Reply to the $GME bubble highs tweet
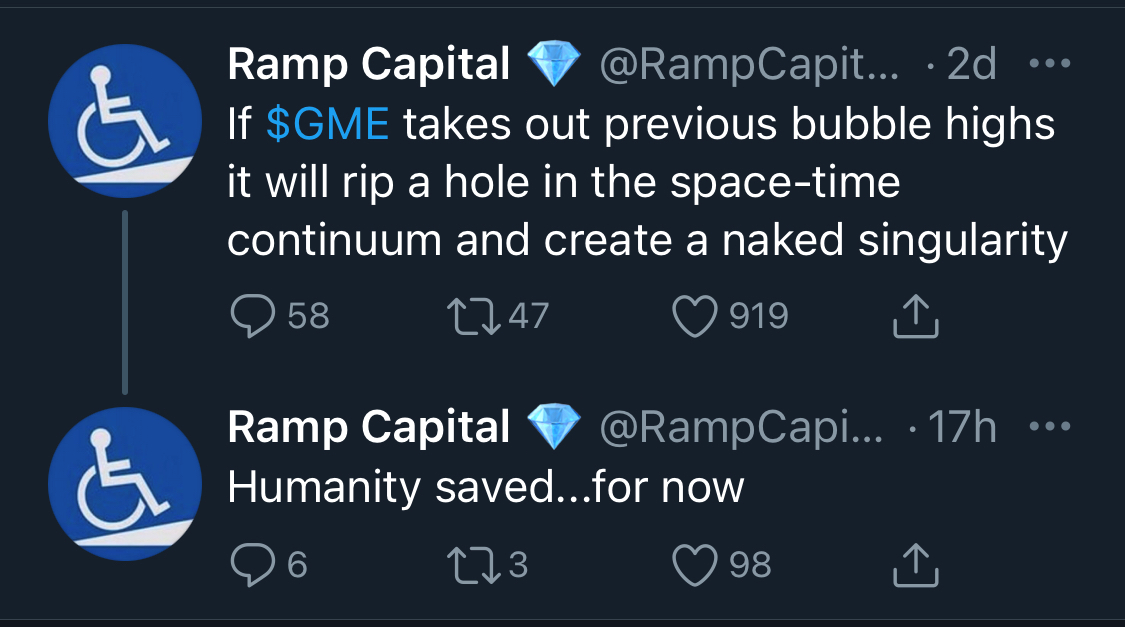This screenshot has width=1125, height=627. (252, 317)
